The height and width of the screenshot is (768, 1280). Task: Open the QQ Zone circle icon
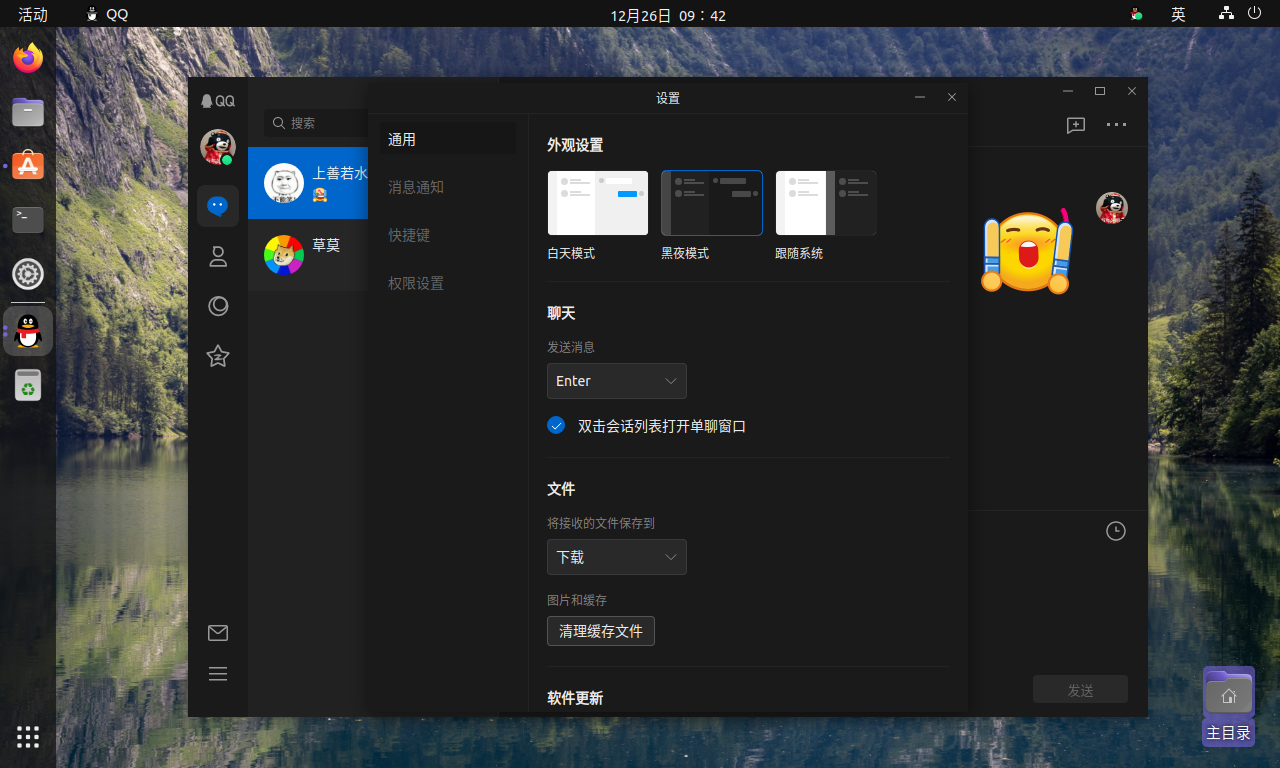(218, 306)
